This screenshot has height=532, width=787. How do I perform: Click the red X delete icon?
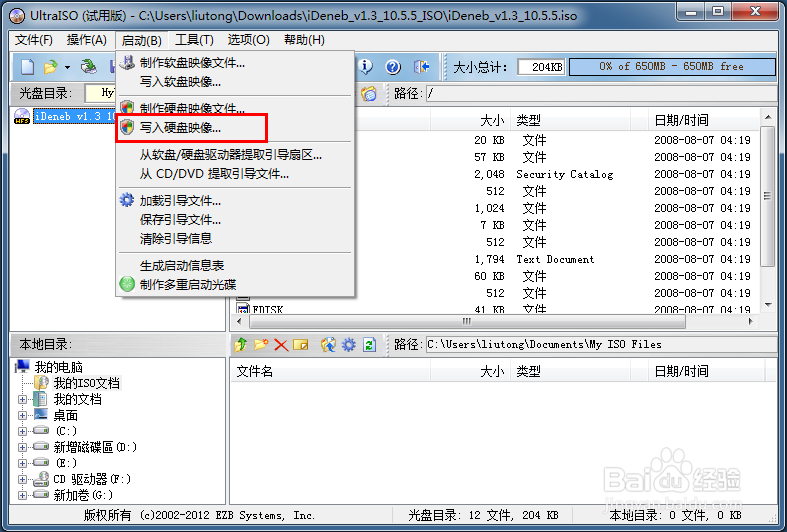pos(281,345)
